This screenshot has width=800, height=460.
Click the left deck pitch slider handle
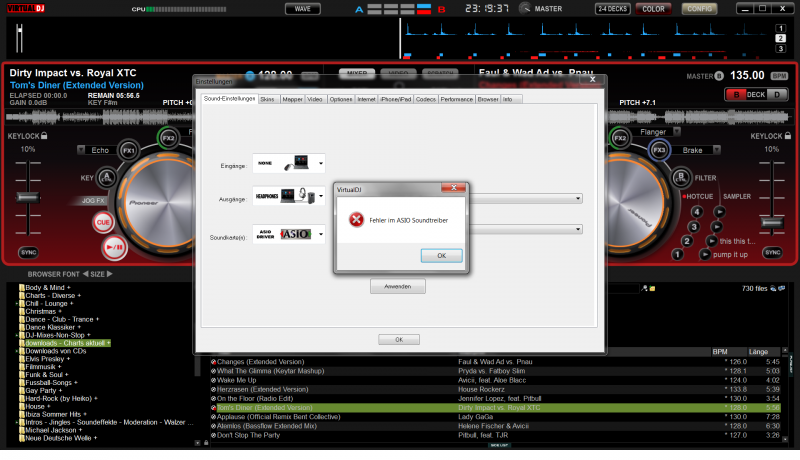click(x=28, y=197)
